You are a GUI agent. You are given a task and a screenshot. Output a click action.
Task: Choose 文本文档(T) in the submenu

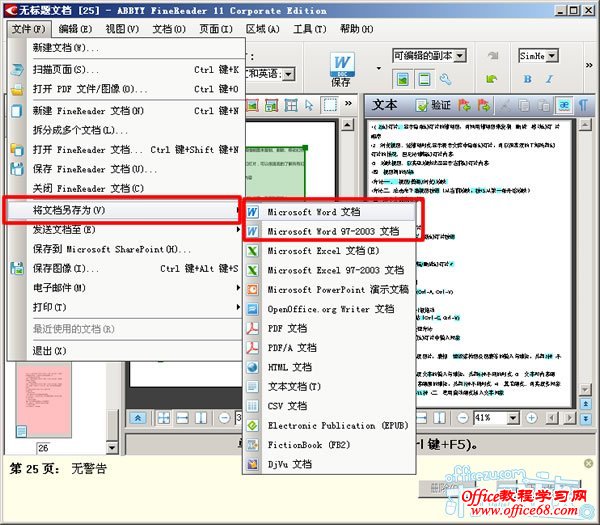(330, 387)
